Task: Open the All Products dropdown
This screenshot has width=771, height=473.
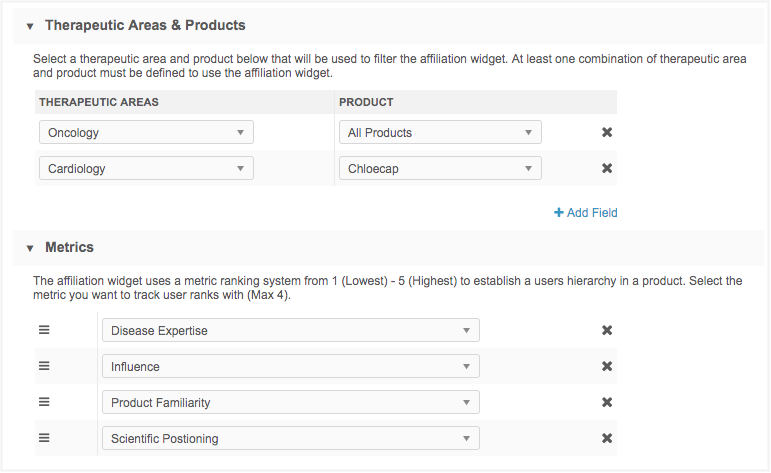Action: (x=440, y=133)
